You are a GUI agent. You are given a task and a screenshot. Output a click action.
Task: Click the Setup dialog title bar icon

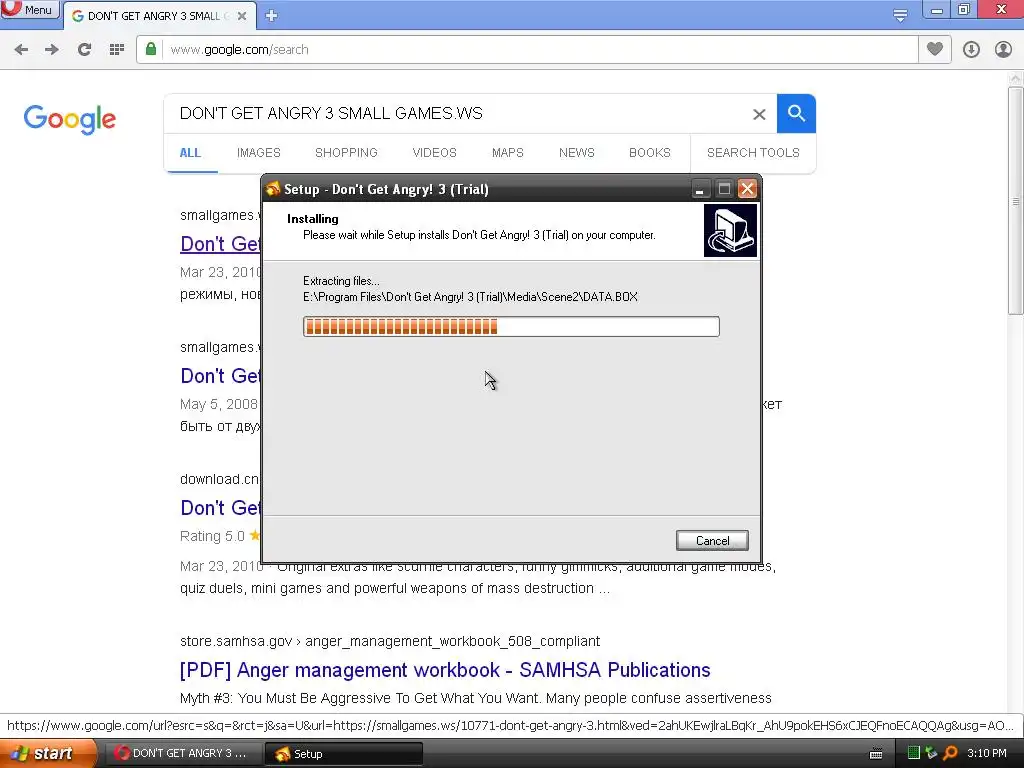point(273,189)
